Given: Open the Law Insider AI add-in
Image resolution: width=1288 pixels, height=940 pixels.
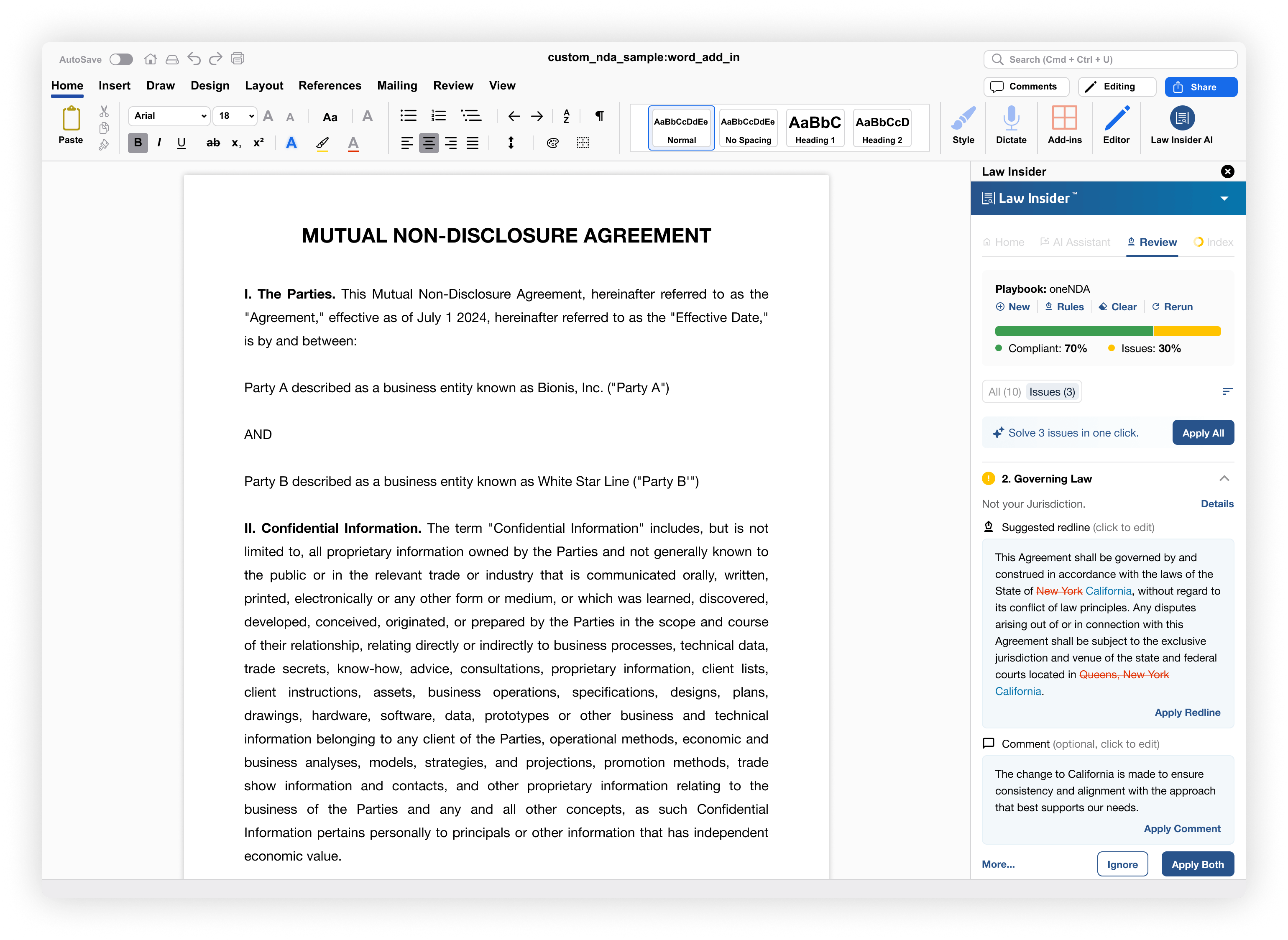Looking at the screenshot, I should 1182,125.
